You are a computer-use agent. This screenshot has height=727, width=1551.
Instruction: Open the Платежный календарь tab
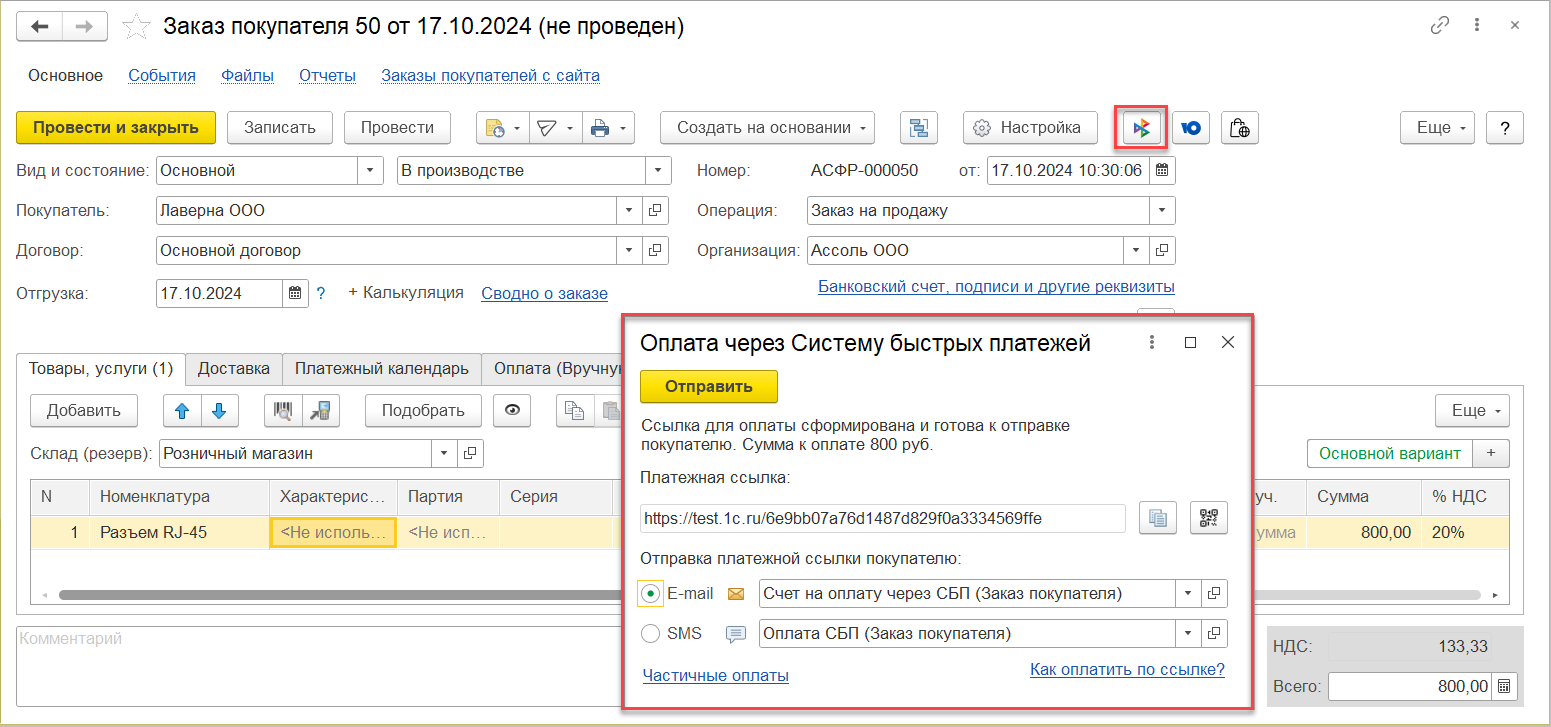381,368
